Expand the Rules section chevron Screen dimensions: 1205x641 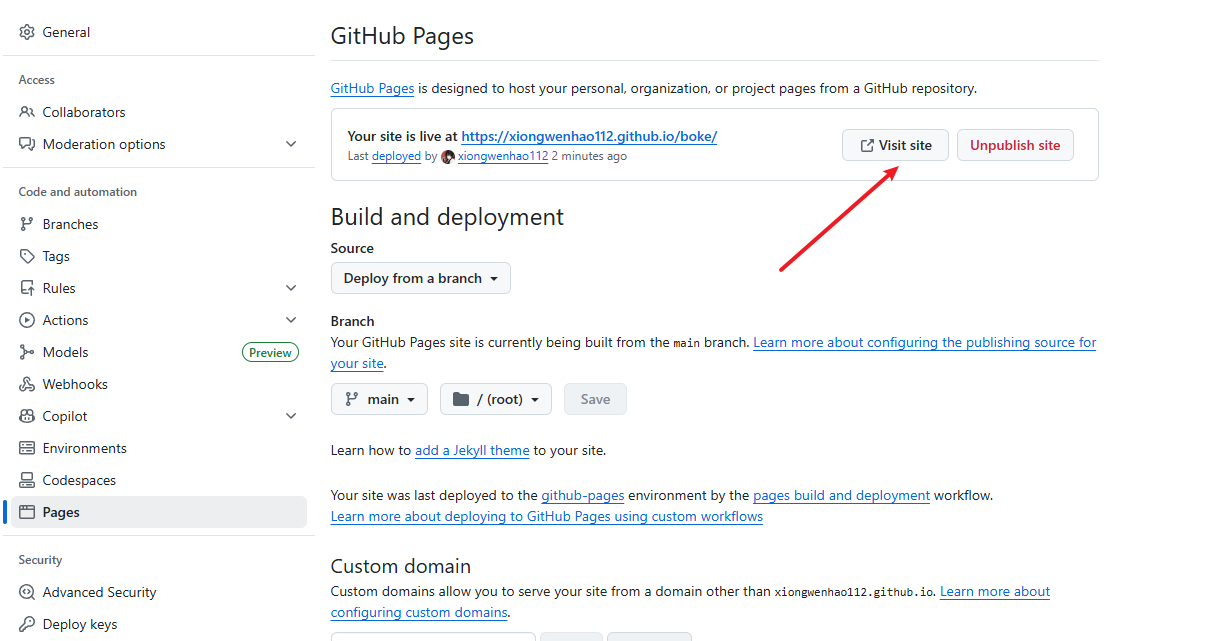tap(291, 288)
